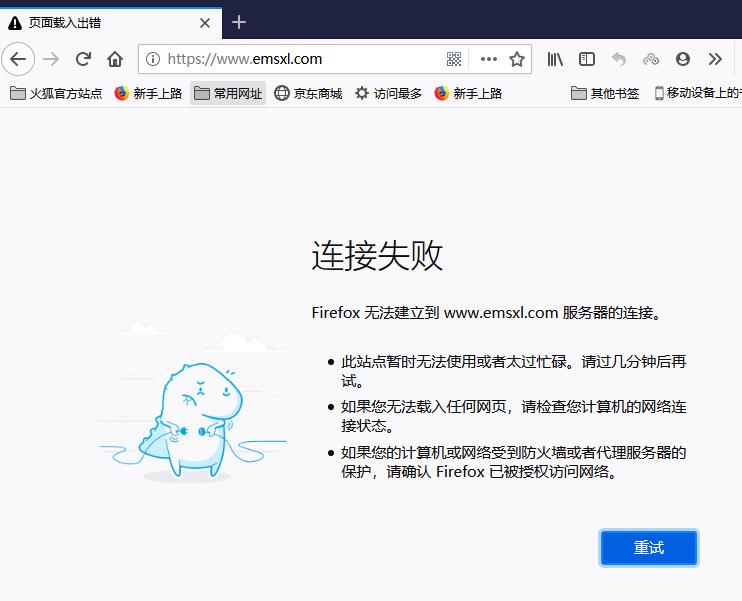Click the forward navigation arrow

51,59
